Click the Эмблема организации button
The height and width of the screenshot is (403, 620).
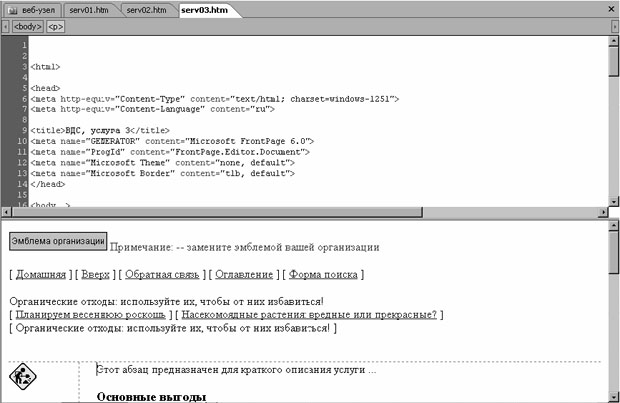click(58, 241)
